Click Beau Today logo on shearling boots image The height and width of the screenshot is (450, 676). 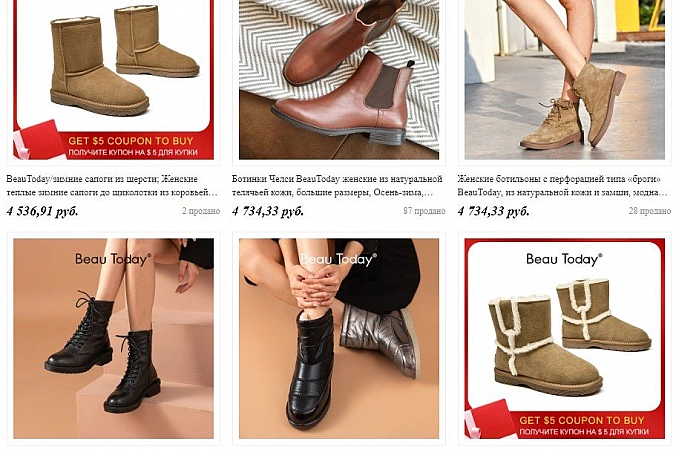coord(564,259)
